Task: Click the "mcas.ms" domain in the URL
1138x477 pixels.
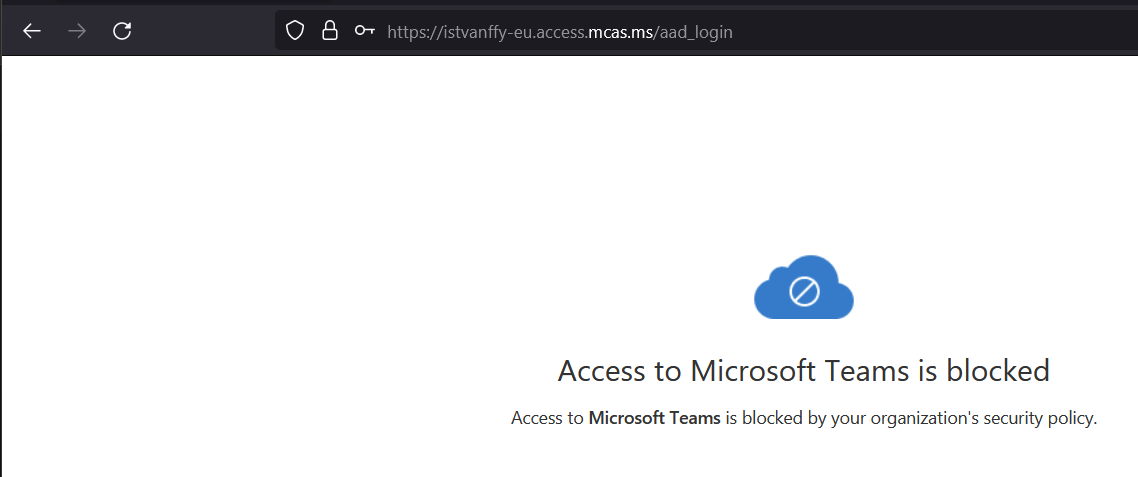Action: click(x=621, y=32)
